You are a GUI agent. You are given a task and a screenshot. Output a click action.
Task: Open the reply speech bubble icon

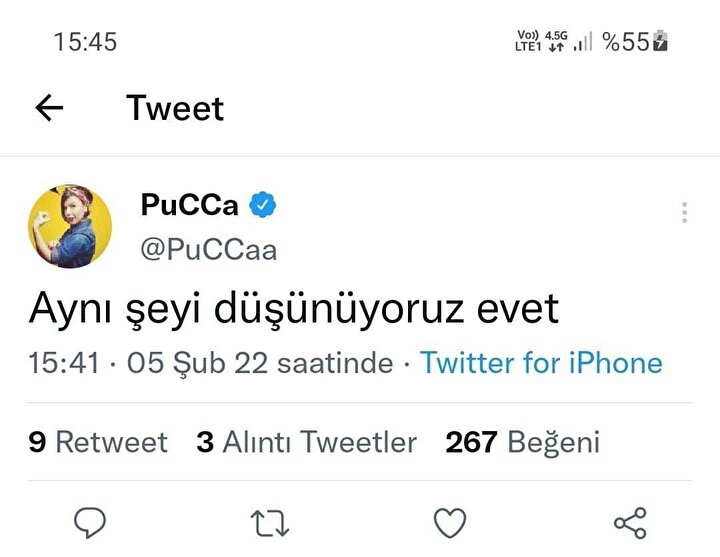(x=90, y=523)
